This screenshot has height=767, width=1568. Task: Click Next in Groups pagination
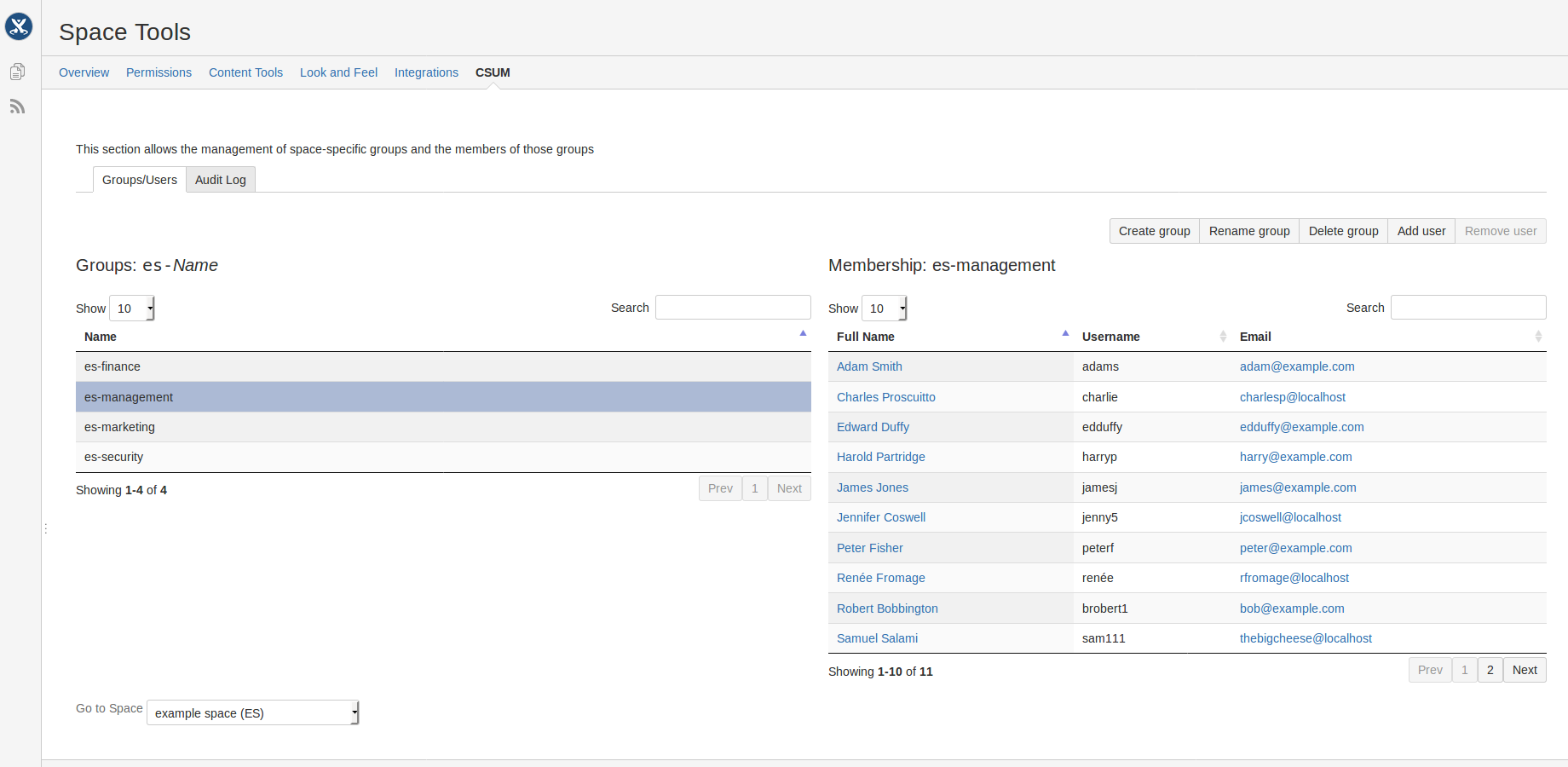(x=789, y=488)
